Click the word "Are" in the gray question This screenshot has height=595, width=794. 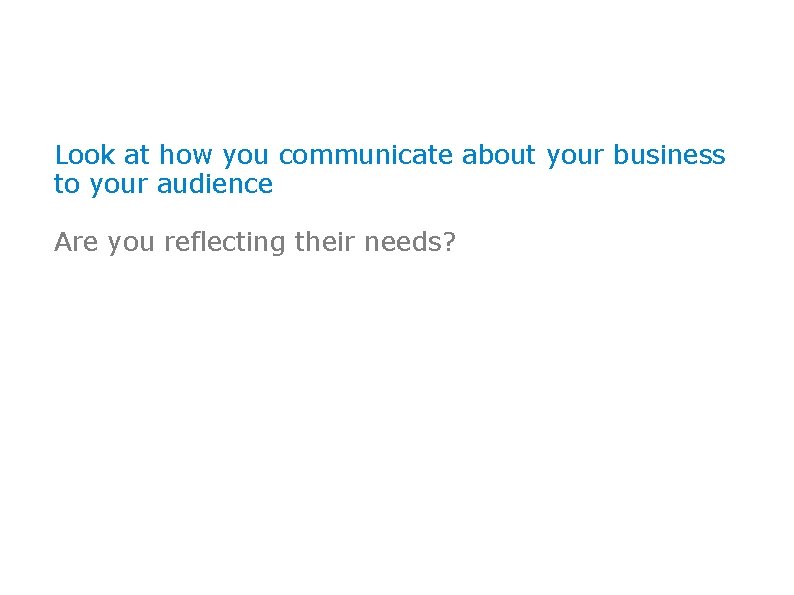click(77, 243)
